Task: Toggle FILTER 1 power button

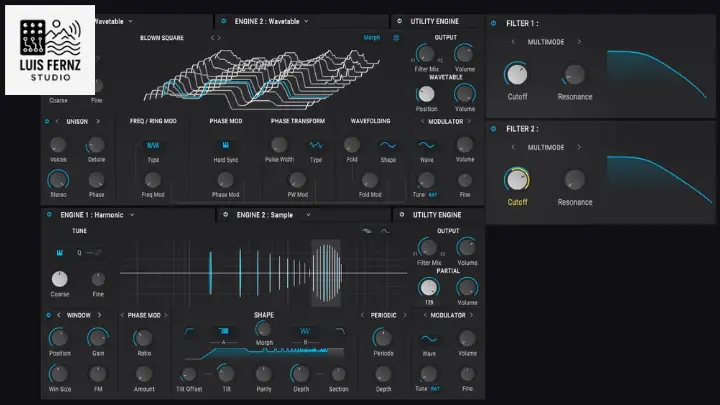Action: click(x=494, y=23)
